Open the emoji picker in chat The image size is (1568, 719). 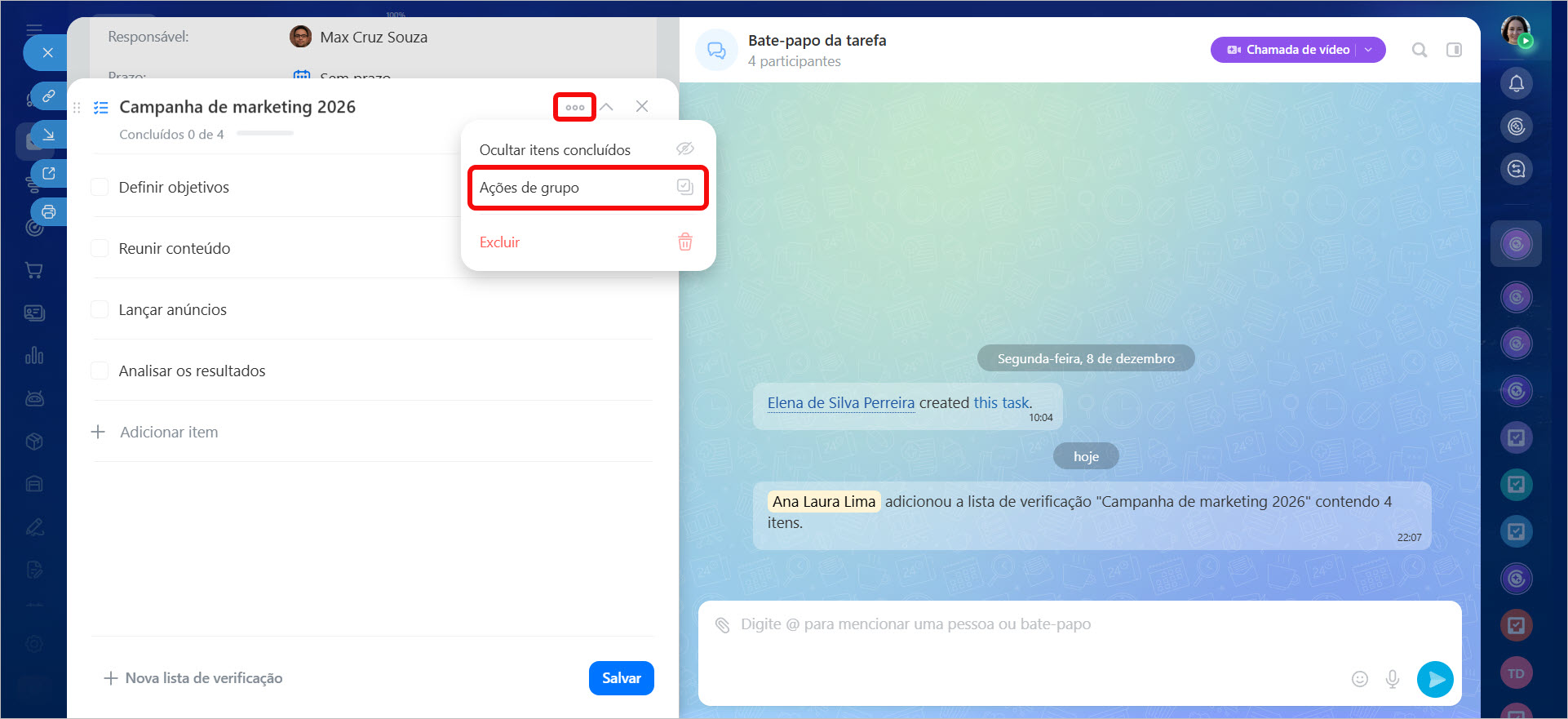click(1359, 679)
